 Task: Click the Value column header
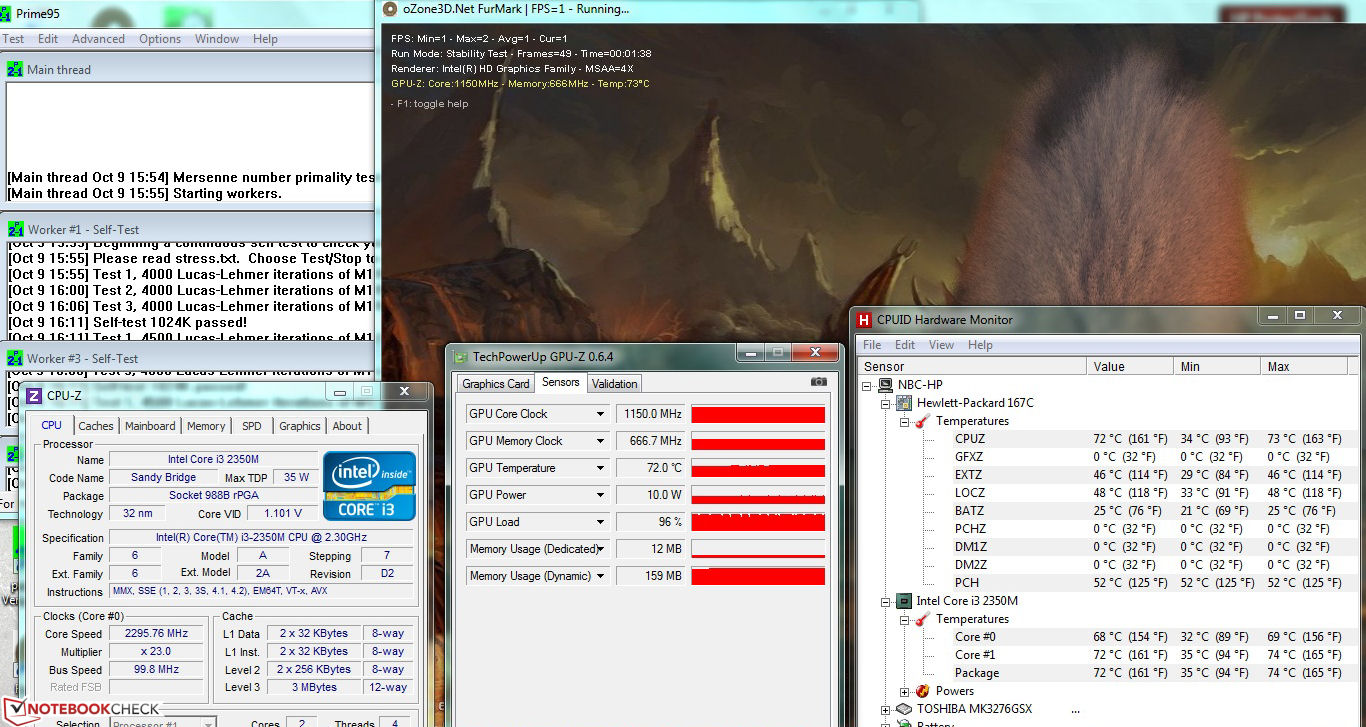coord(1131,367)
